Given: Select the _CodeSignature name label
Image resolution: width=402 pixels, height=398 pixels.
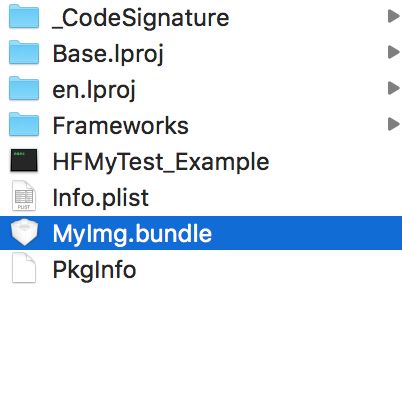Looking at the screenshot, I should (x=141, y=19).
